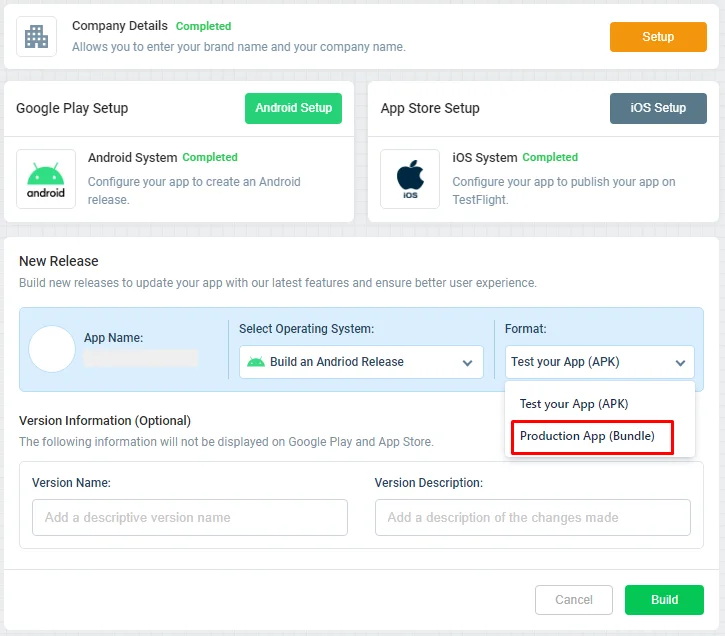Screen dimensions: 725x636
Task: Cancel the new release
Action: 574,600
